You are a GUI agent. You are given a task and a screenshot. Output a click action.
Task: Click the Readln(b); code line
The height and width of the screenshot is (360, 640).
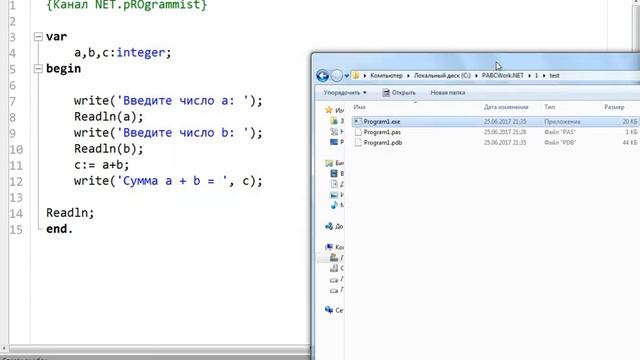pos(109,149)
